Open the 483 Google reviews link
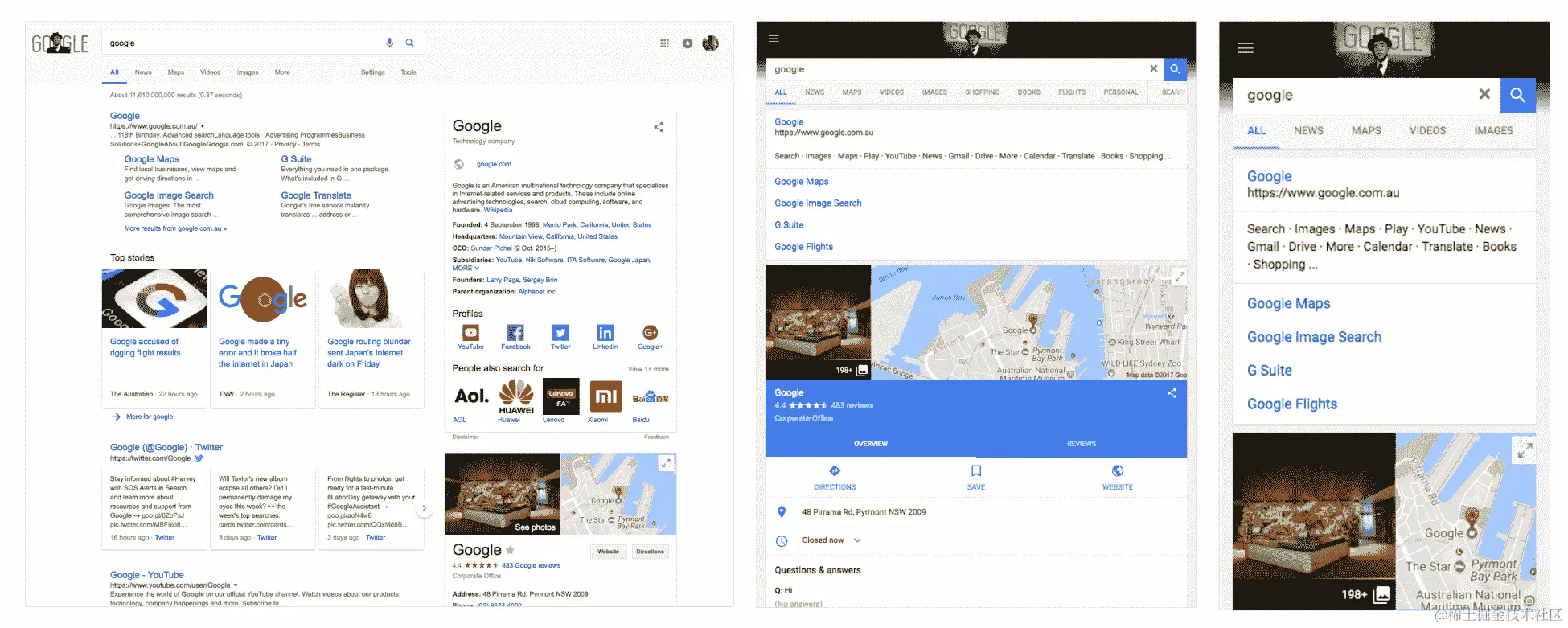Image resolution: width=1568 pixels, height=628 pixels. (x=532, y=565)
